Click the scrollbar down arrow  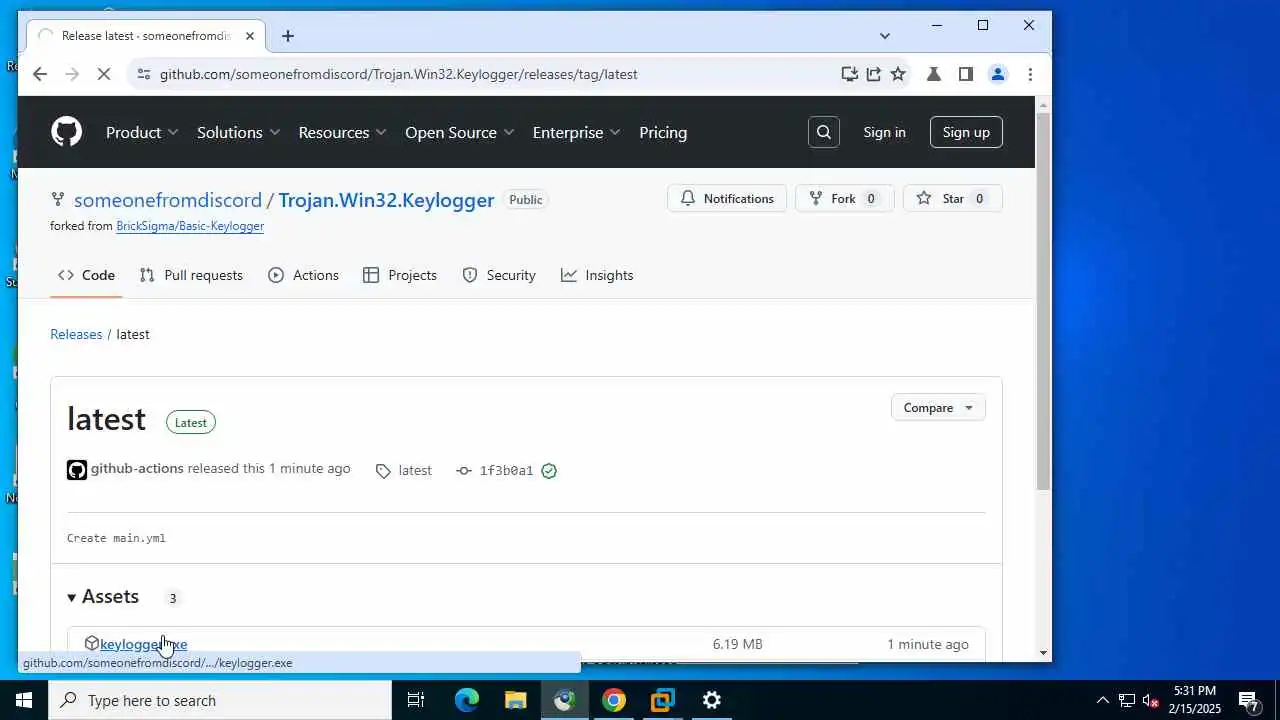(x=1043, y=653)
